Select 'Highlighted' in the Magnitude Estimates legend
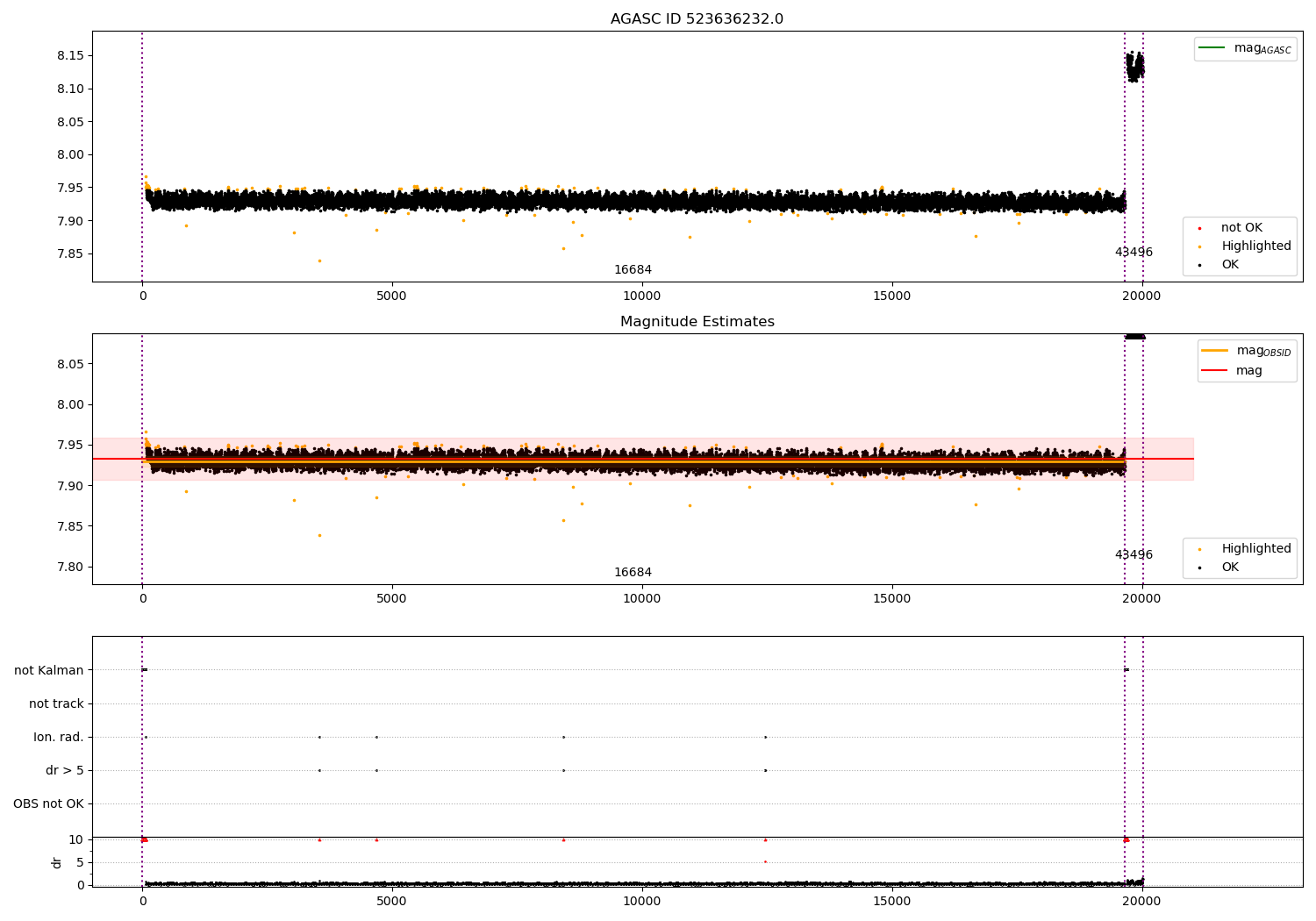The image size is (1316, 921). click(x=1256, y=549)
